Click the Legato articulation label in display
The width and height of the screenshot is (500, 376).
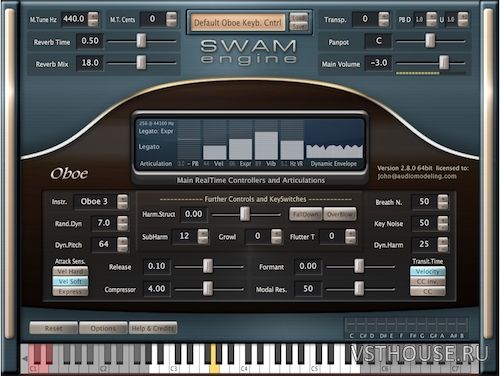point(149,147)
